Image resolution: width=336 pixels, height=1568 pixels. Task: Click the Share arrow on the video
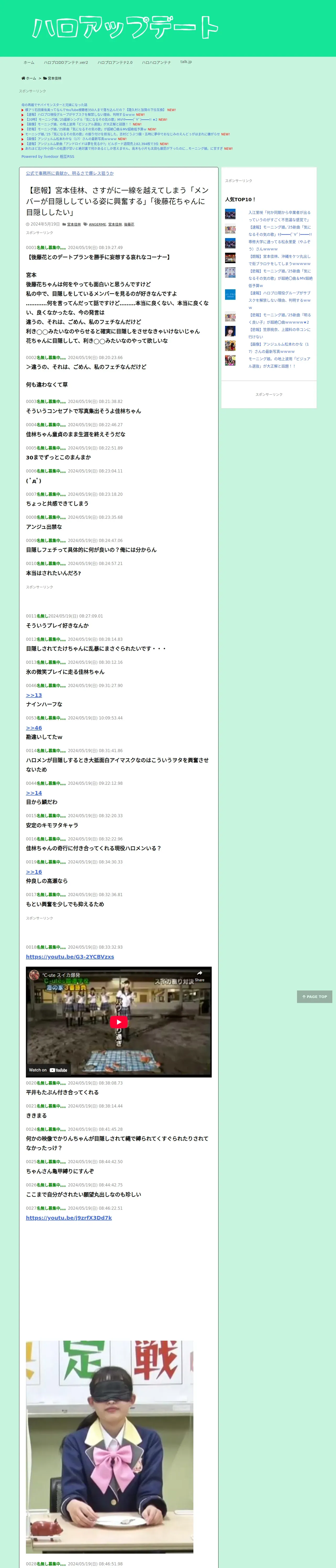click(199, 976)
